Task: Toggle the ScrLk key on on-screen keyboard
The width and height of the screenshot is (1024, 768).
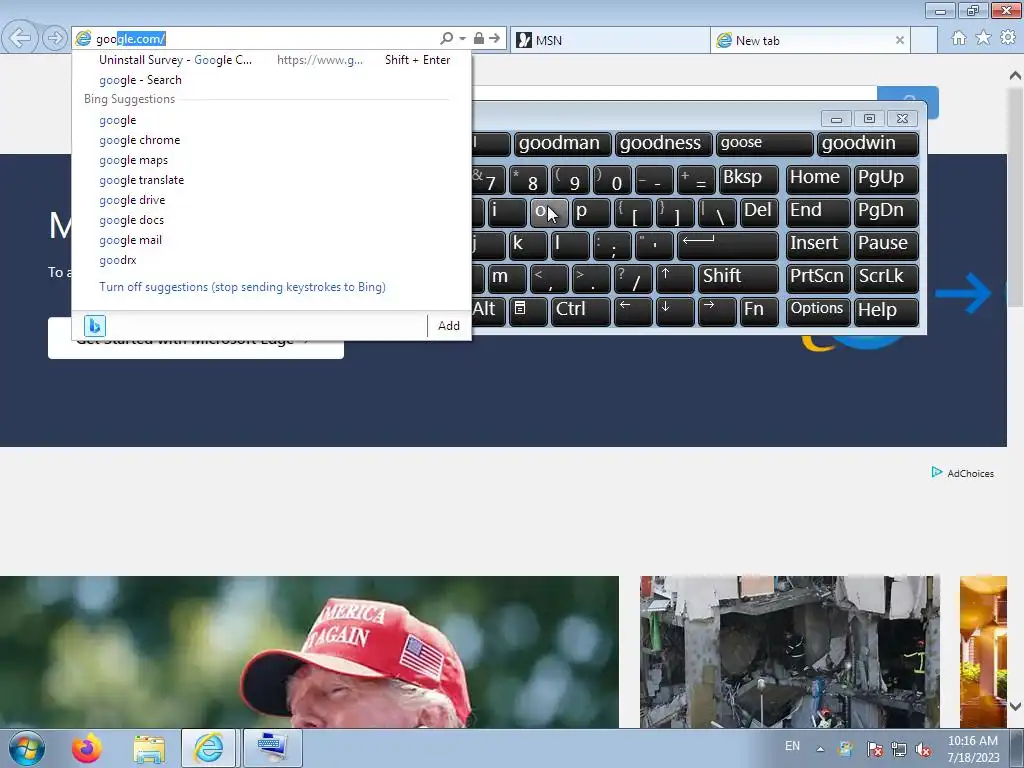Action: [886, 278]
